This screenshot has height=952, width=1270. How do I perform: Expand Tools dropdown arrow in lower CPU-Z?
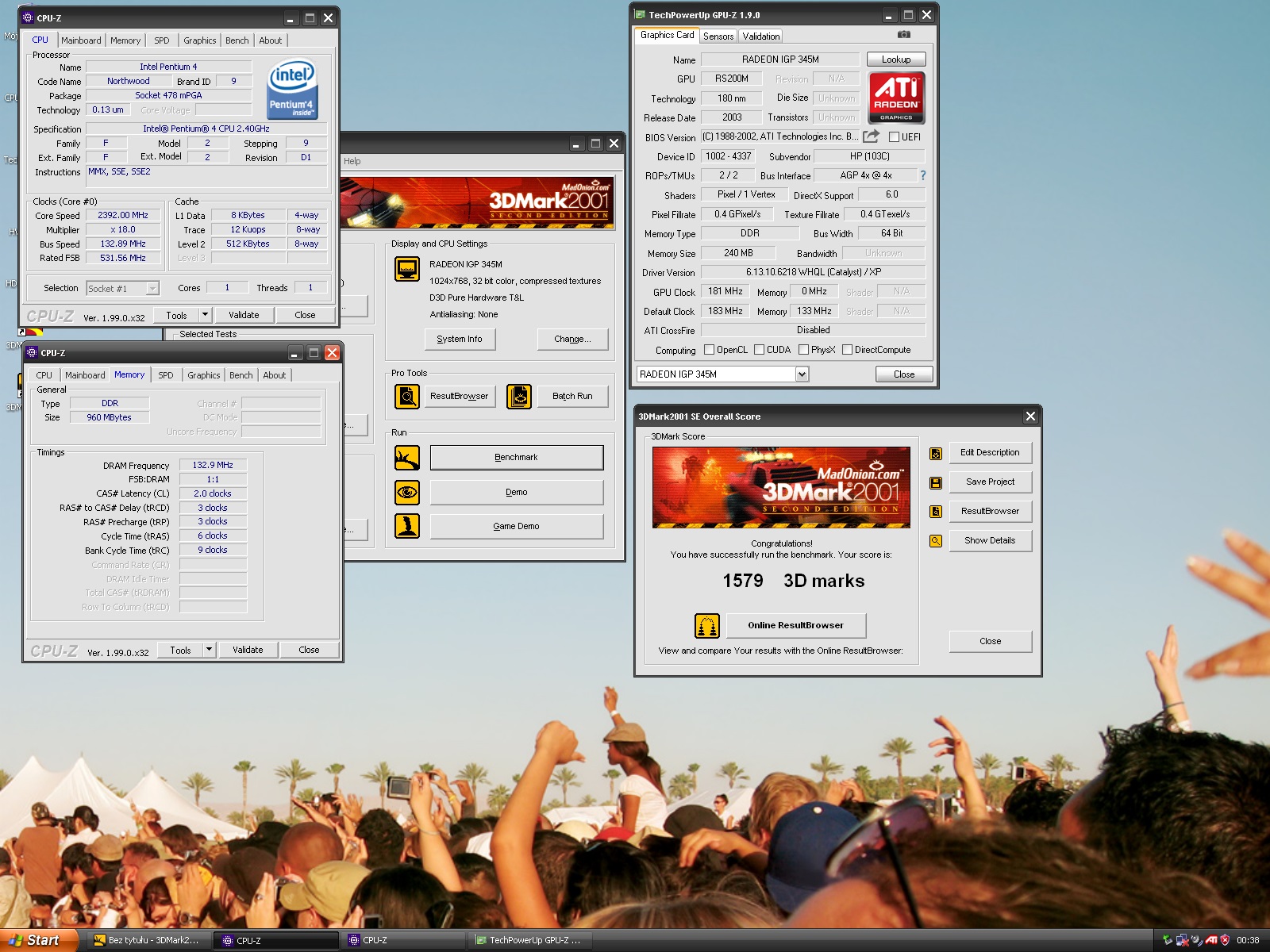pyautogui.click(x=209, y=650)
